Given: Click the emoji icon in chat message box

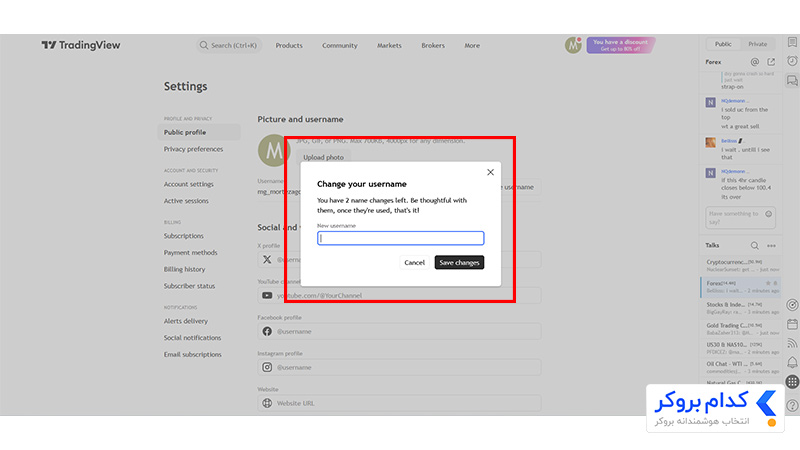Looking at the screenshot, I should tap(768, 214).
